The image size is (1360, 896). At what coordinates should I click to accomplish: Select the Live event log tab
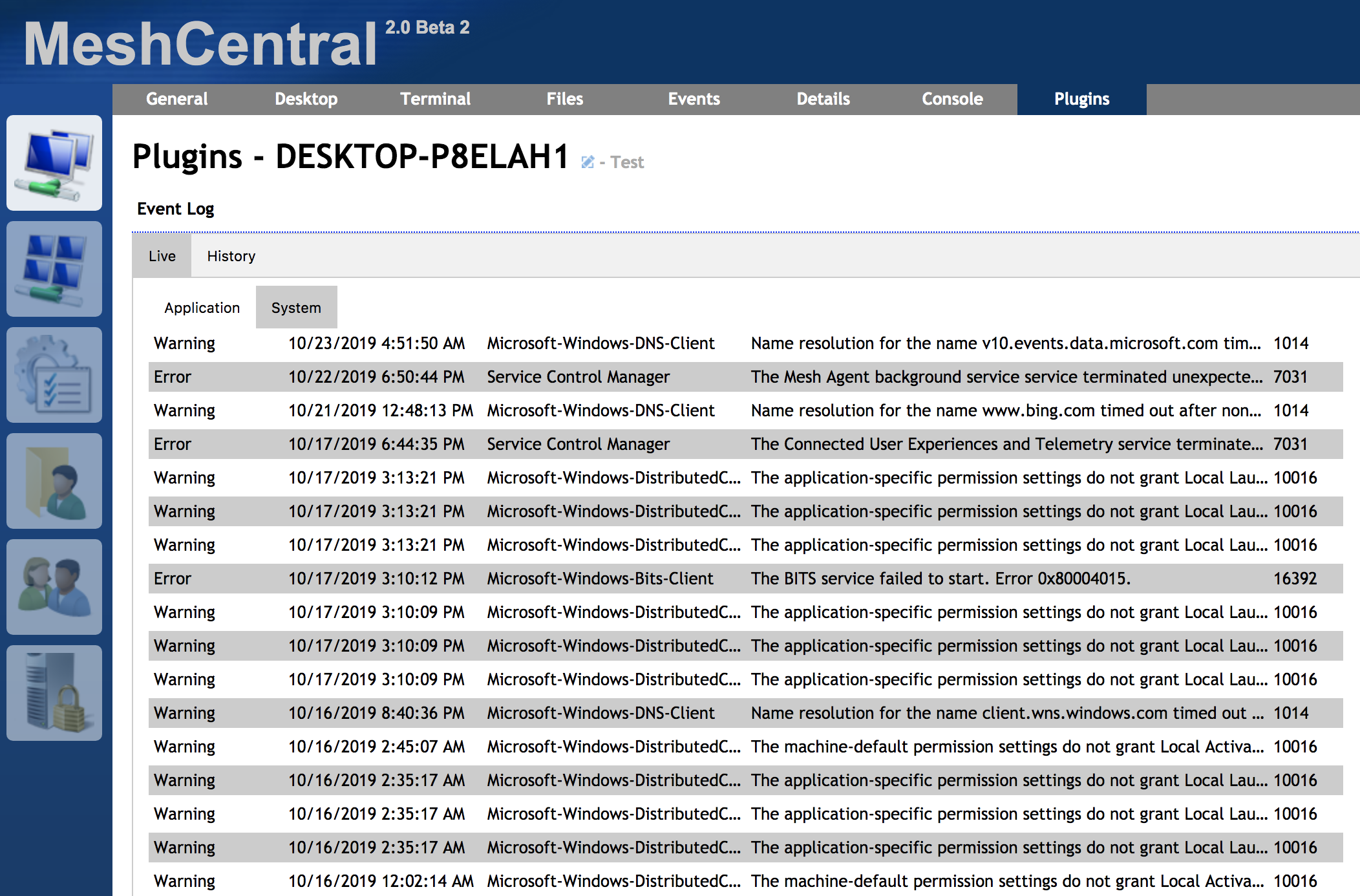[162, 256]
